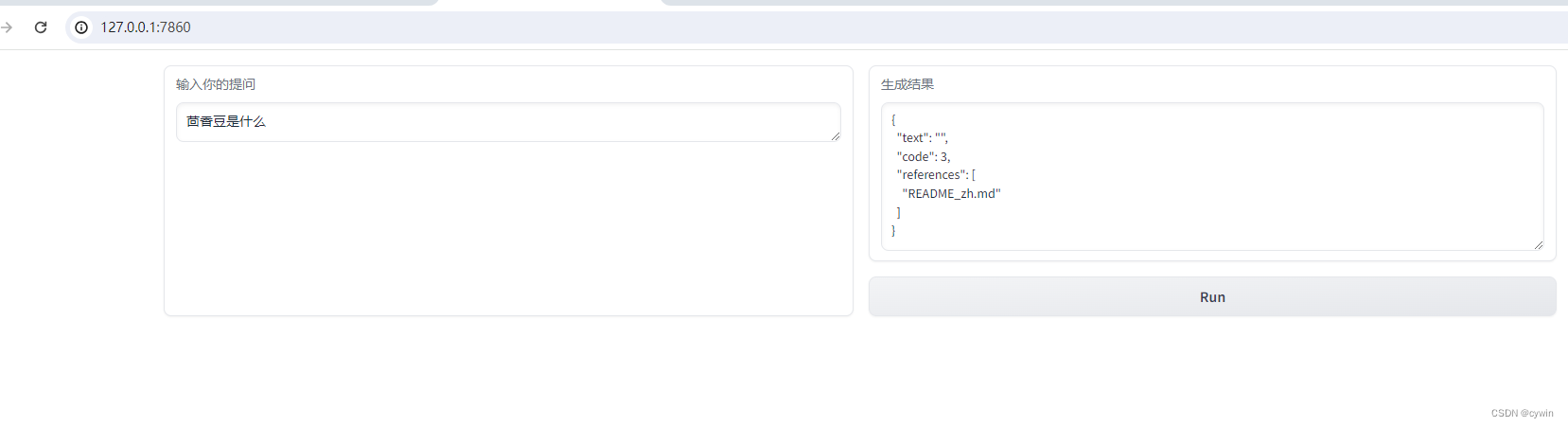Viewport: 1568px width, 427px height.
Task: Select the "README_zh.md" reference text
Action: (951, 194)
